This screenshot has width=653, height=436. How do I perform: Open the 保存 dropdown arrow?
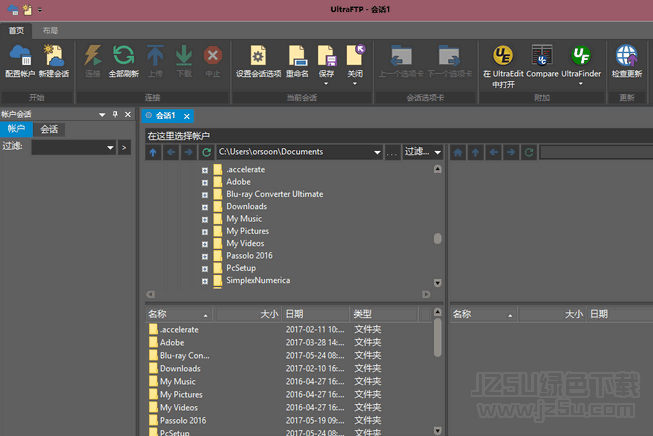point(326,83)
